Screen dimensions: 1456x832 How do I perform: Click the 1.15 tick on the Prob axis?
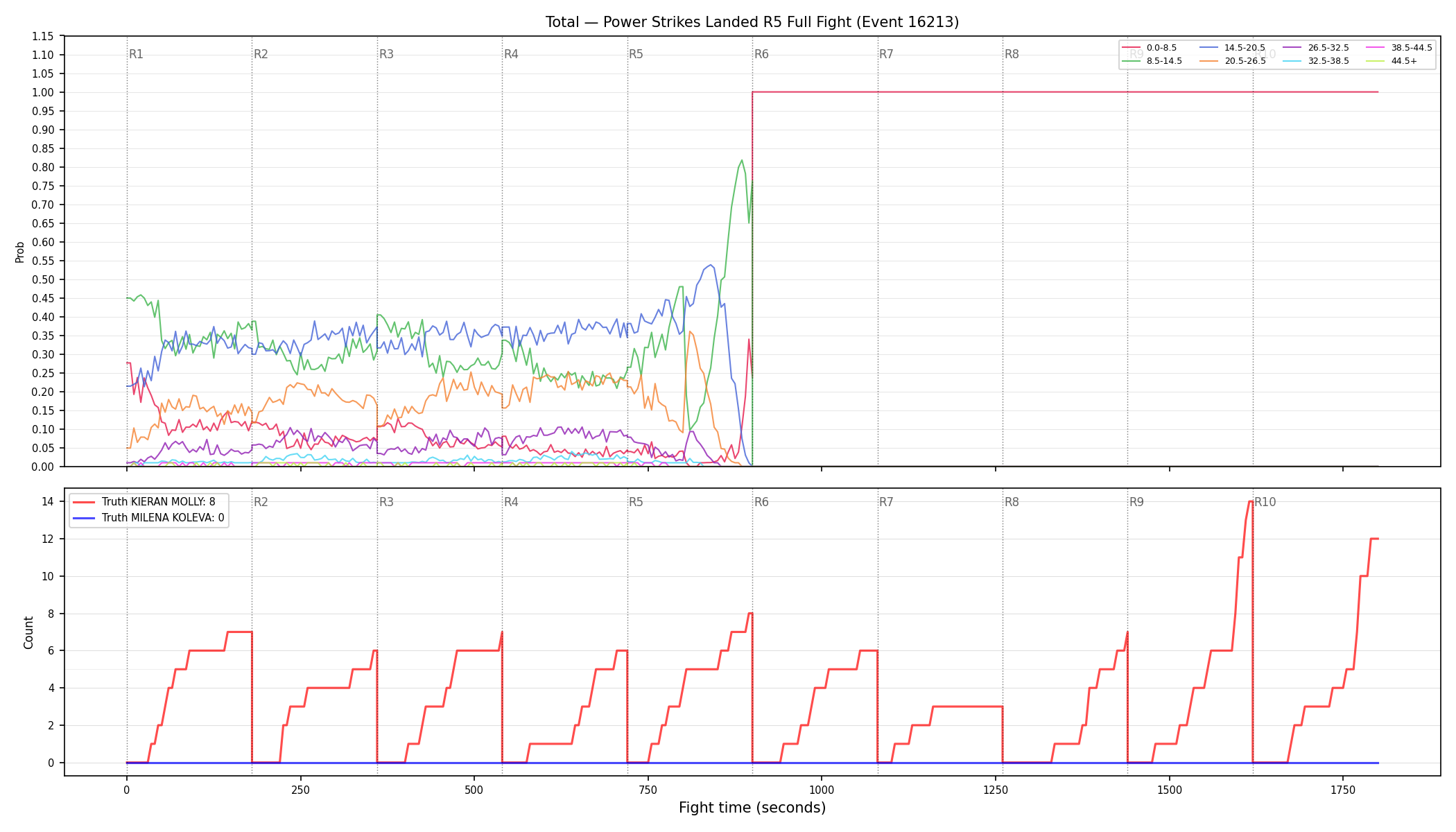pyautogui.click(x=43, y=36)
